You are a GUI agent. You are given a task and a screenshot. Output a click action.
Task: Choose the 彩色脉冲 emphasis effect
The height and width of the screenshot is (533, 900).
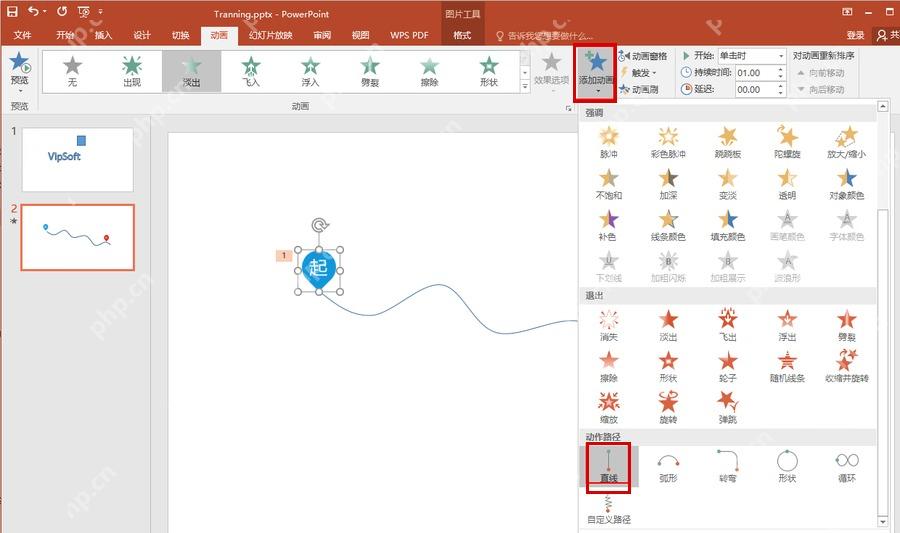click(668, 142)
